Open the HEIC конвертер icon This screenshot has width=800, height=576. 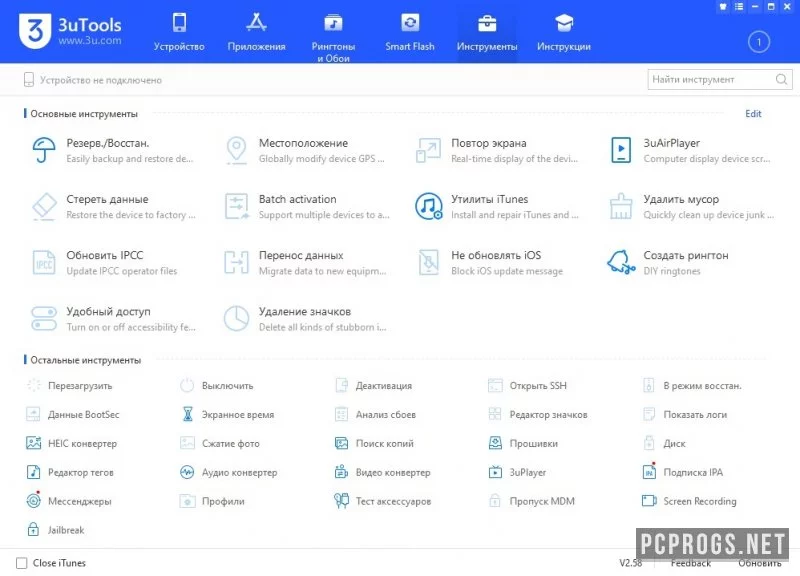(34, 443)
